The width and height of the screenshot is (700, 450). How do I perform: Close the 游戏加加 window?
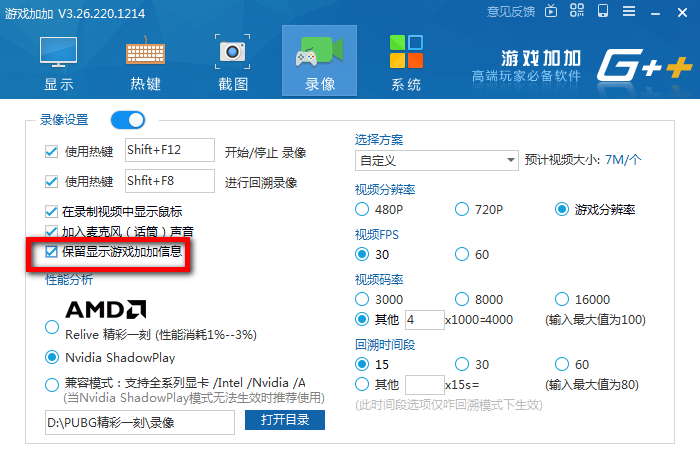tap(682, 12)
